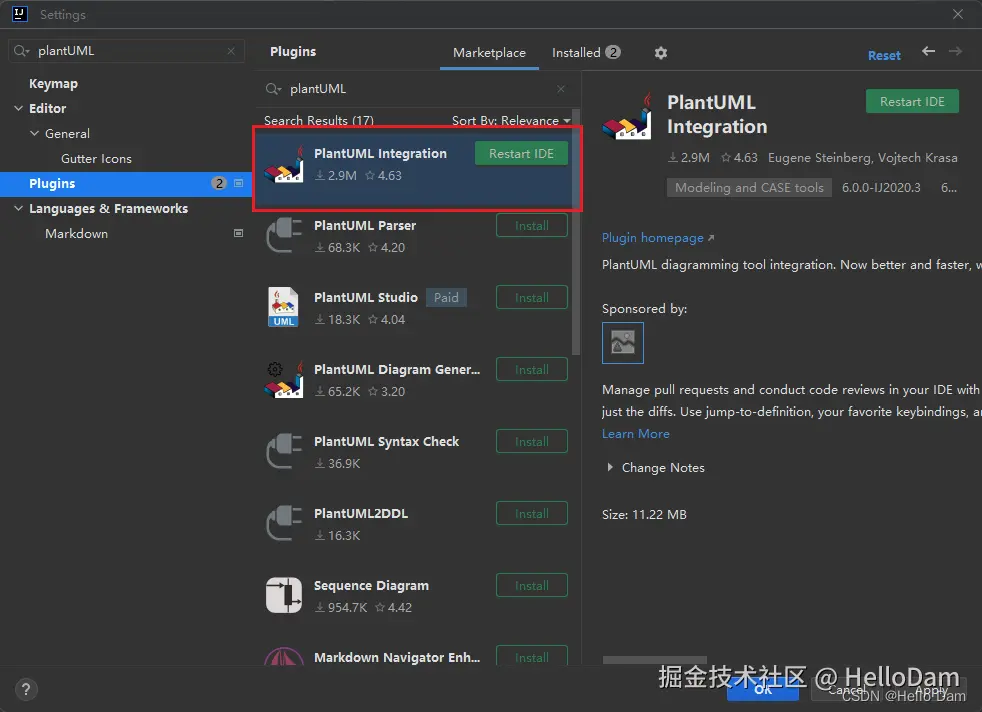Navigate back with the left arrow
This screenshot has width=982, height=712.
[928, 51]
